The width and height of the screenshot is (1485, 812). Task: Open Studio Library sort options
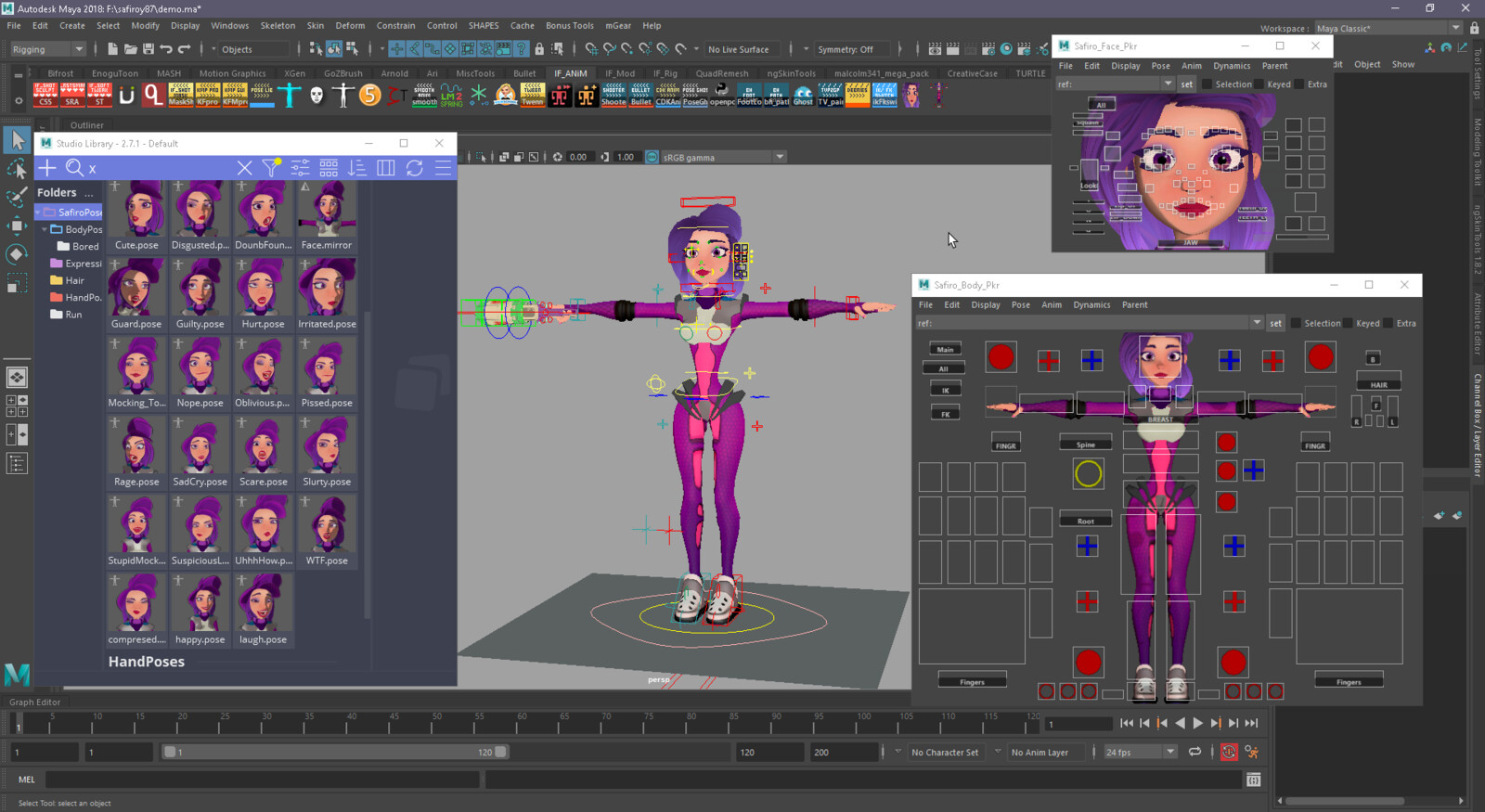click(x=357, y=167)
